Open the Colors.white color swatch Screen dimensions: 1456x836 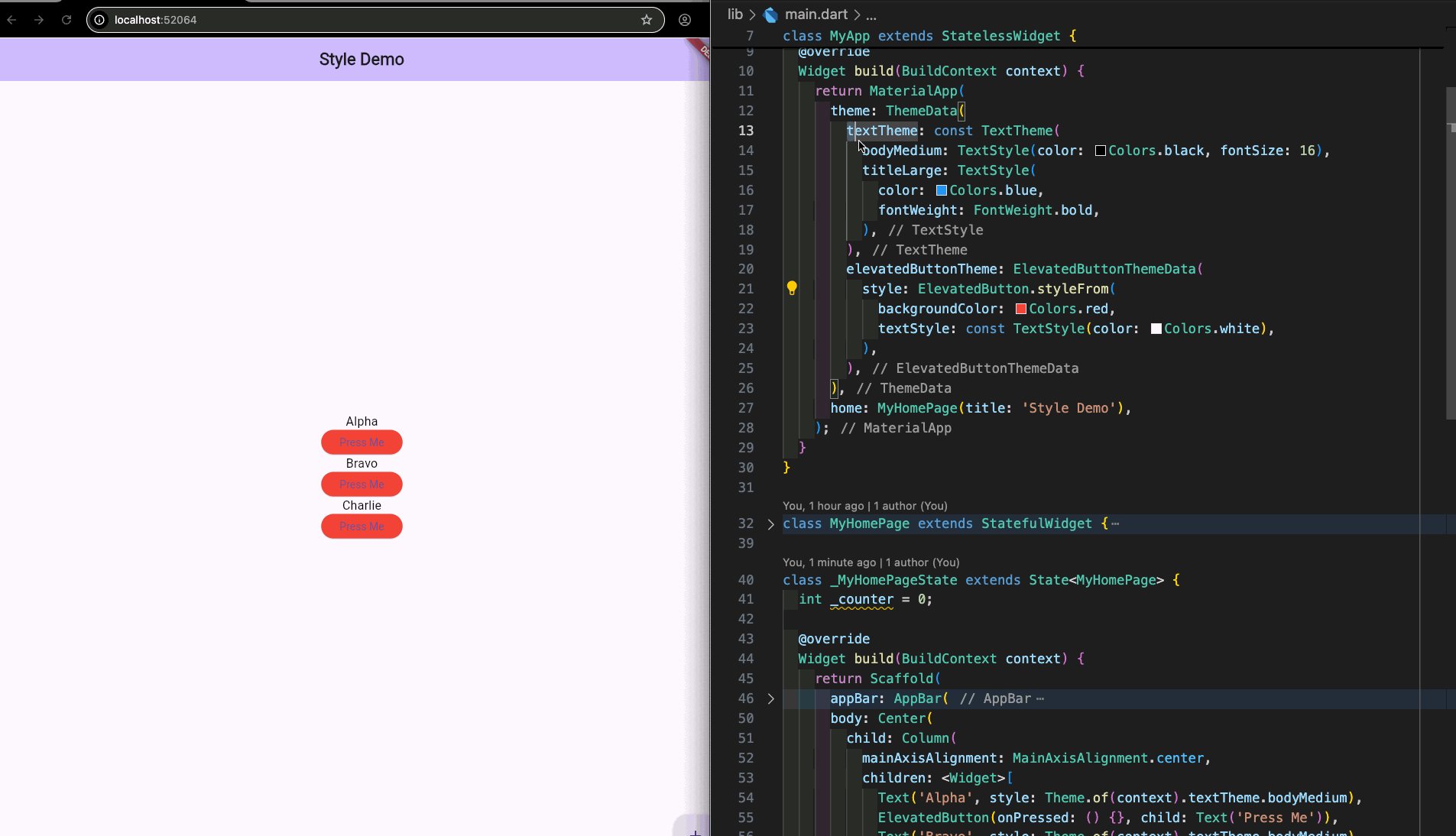(1156, 329)
